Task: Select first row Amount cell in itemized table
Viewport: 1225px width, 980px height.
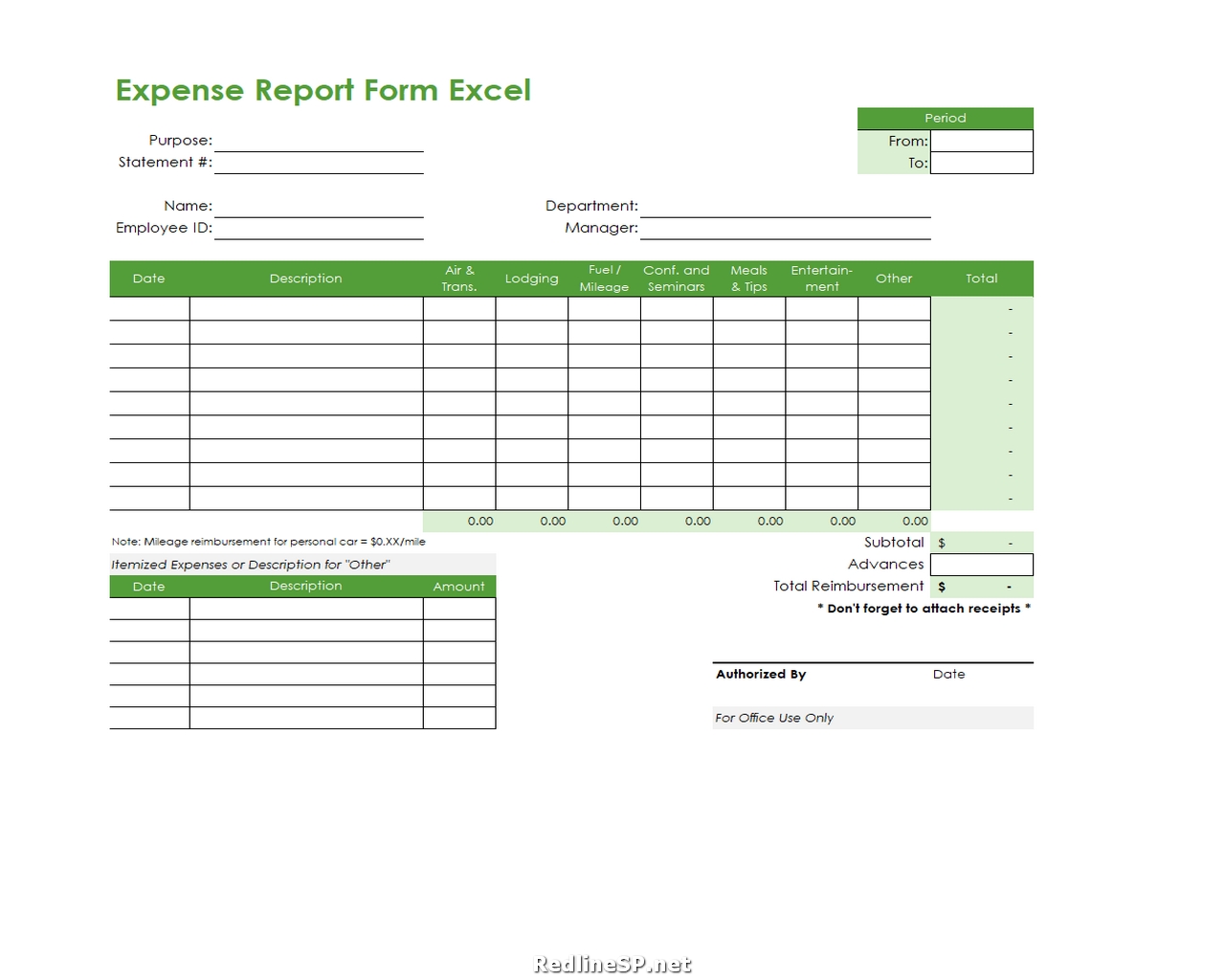Action: pyautogui.click(x=459, y=609)
